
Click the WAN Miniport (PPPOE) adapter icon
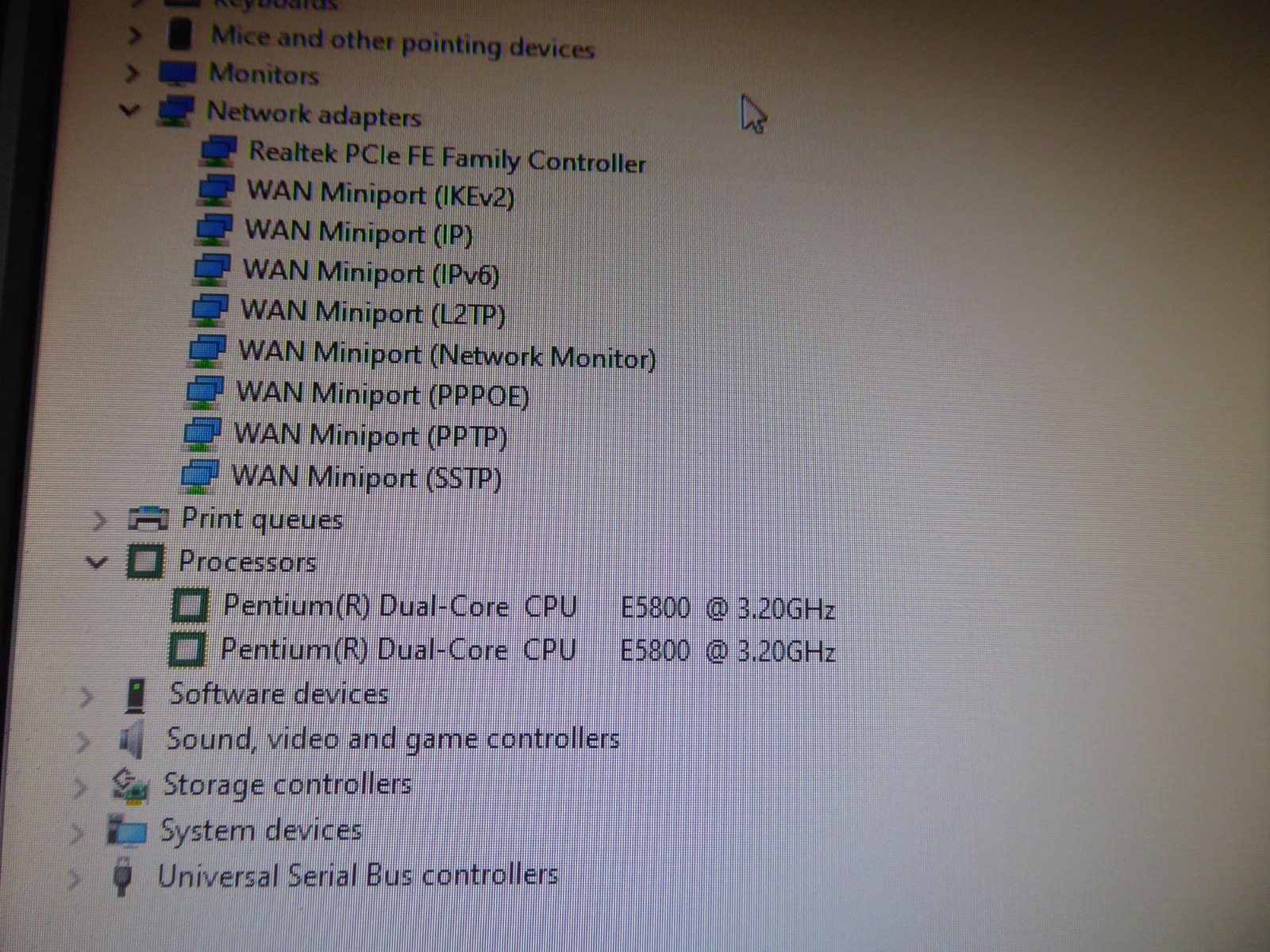pyautogui.click(x=204, y=392)
